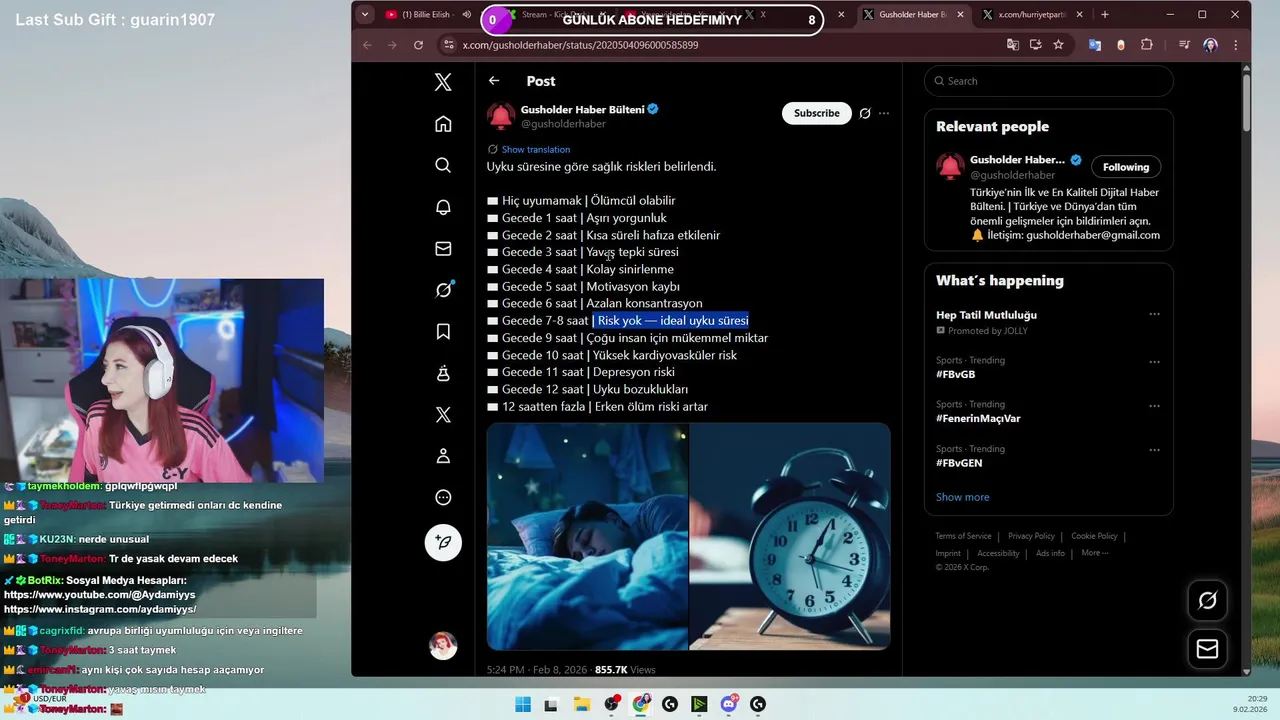
Task: Open Premium X icon above the Profile icon
Action: pos(443,414)
